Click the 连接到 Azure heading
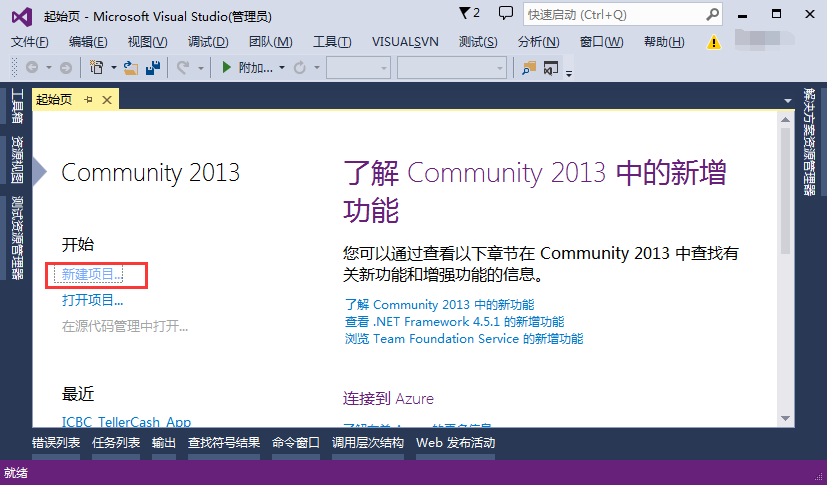Viewport: 827px width, 485px height. click(x=388, y=399)
